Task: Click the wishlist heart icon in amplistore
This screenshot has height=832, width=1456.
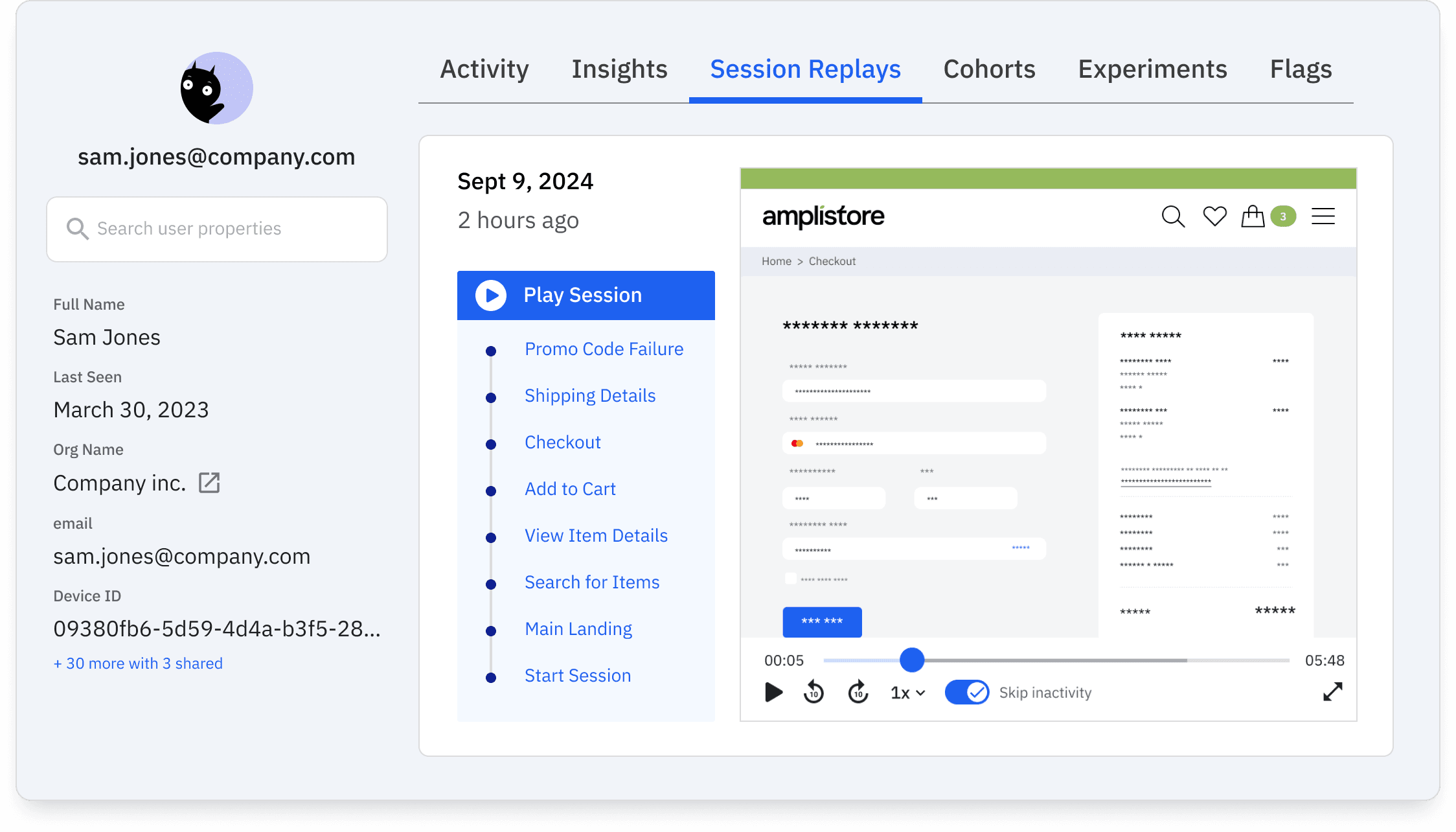Action: pos(1214,216)
